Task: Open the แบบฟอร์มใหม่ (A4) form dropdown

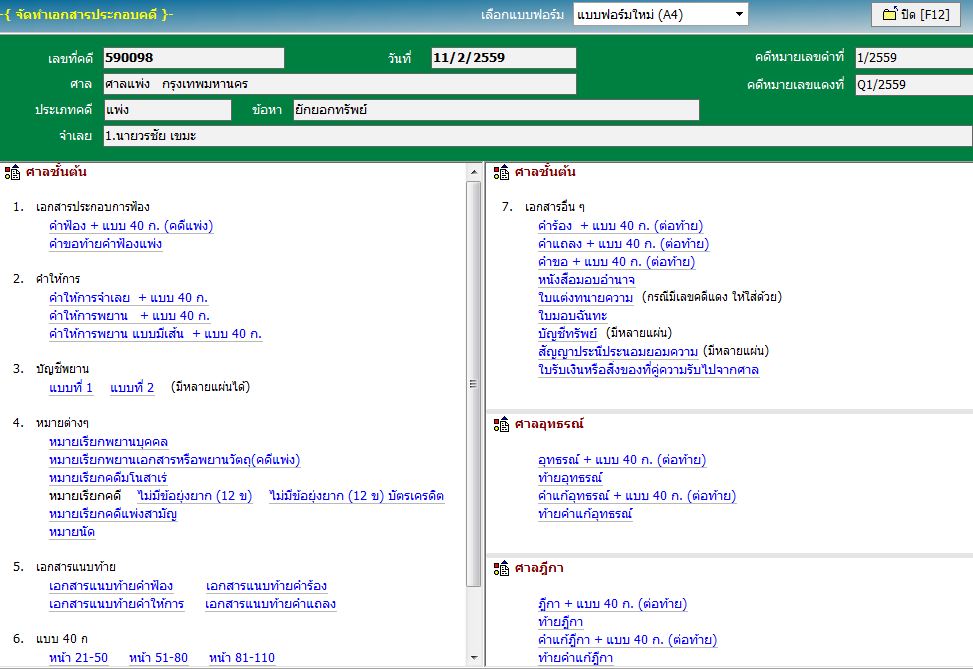Action: pos(660,14)
